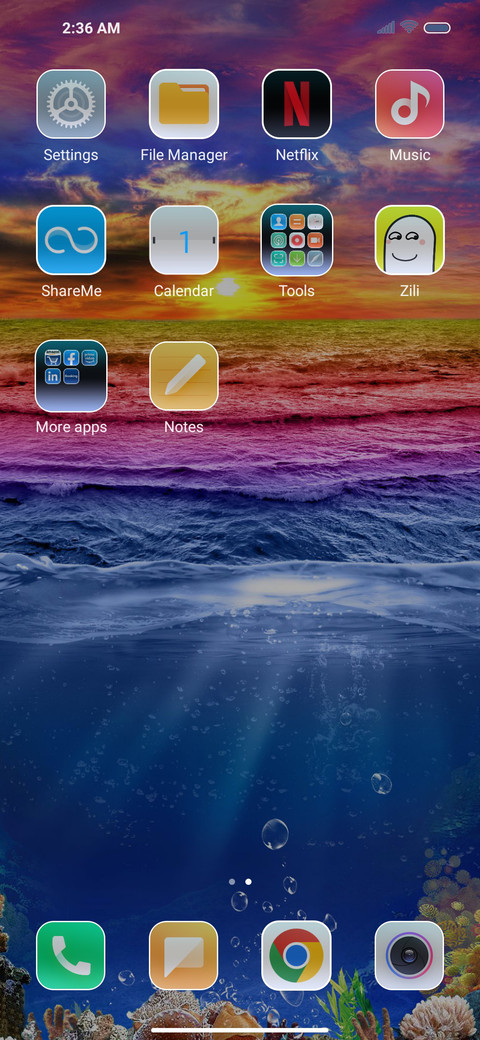Launch the Zili app

tap(410, 240)
